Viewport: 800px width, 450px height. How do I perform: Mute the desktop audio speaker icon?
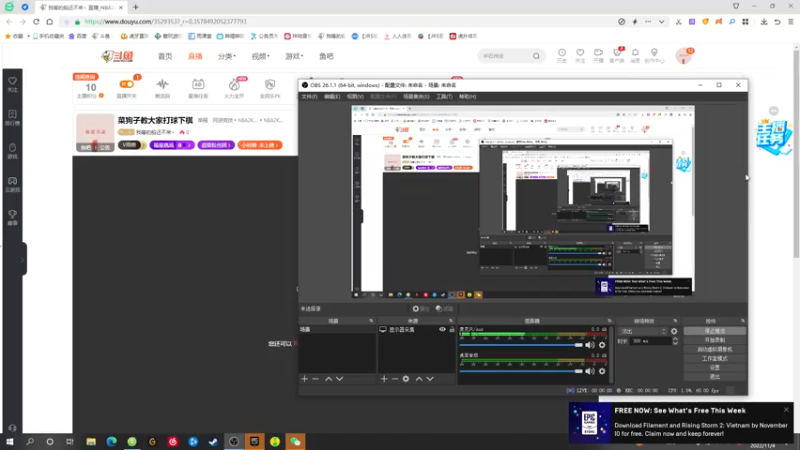590,371
